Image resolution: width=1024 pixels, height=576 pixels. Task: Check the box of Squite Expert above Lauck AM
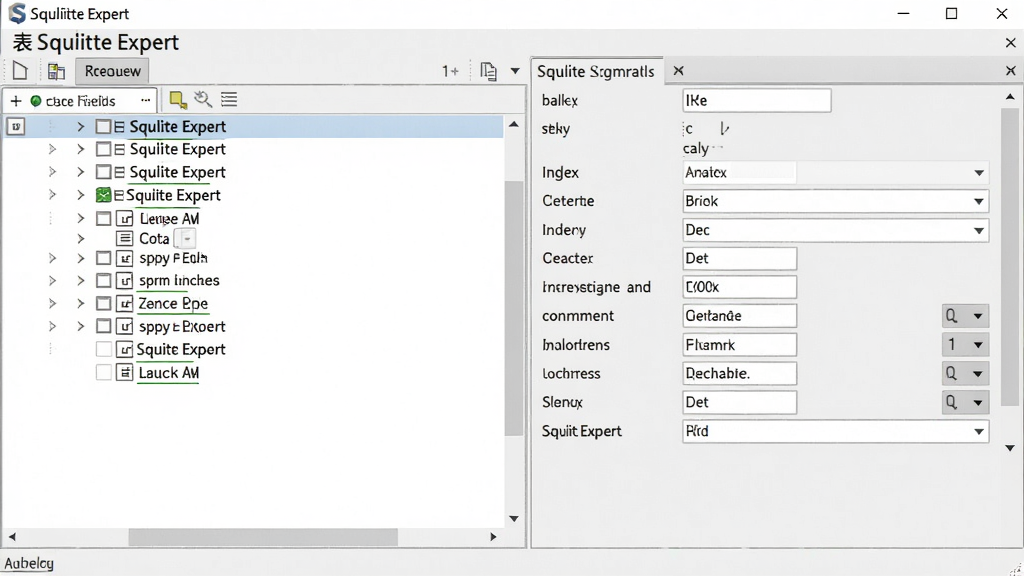[103, 349]
